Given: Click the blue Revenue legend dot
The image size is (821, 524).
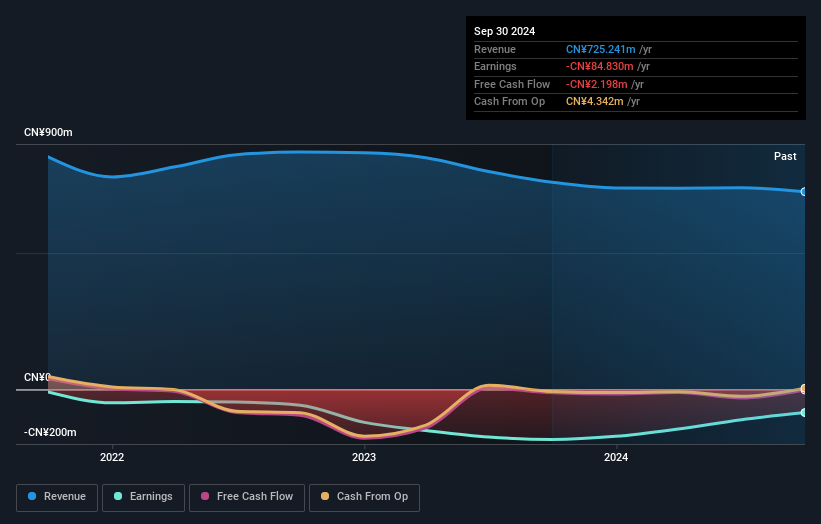Looking at the screenshot, I should pyautogui.click(x=32, y=496).
